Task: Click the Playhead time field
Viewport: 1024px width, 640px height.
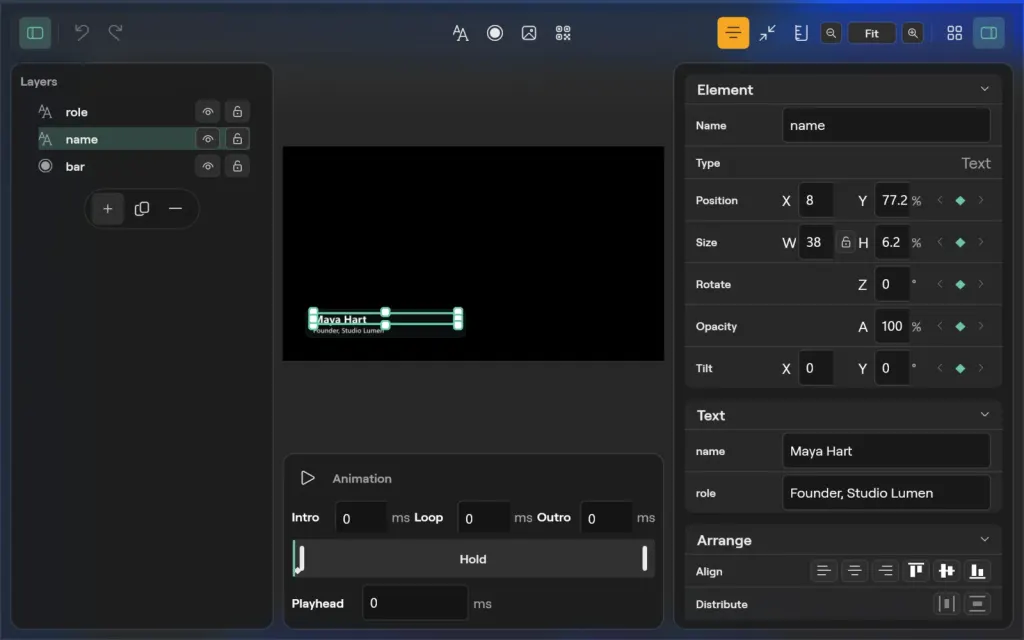Action: click(415, 603)
